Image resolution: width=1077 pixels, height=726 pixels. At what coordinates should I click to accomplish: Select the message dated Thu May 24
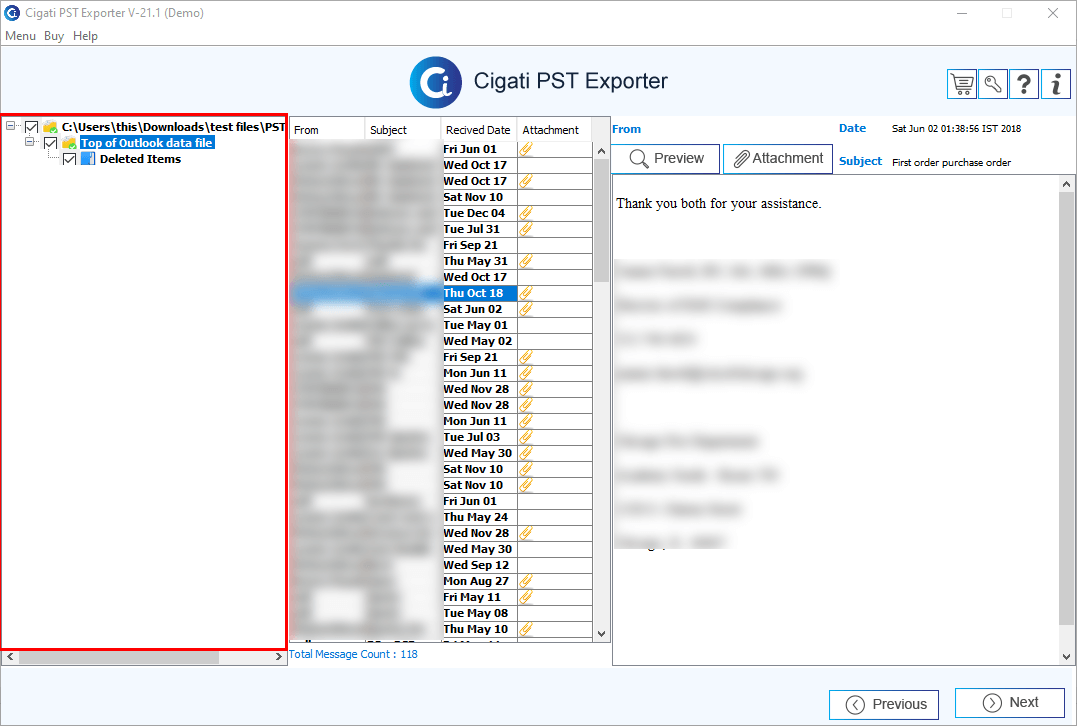click(441, 517)
